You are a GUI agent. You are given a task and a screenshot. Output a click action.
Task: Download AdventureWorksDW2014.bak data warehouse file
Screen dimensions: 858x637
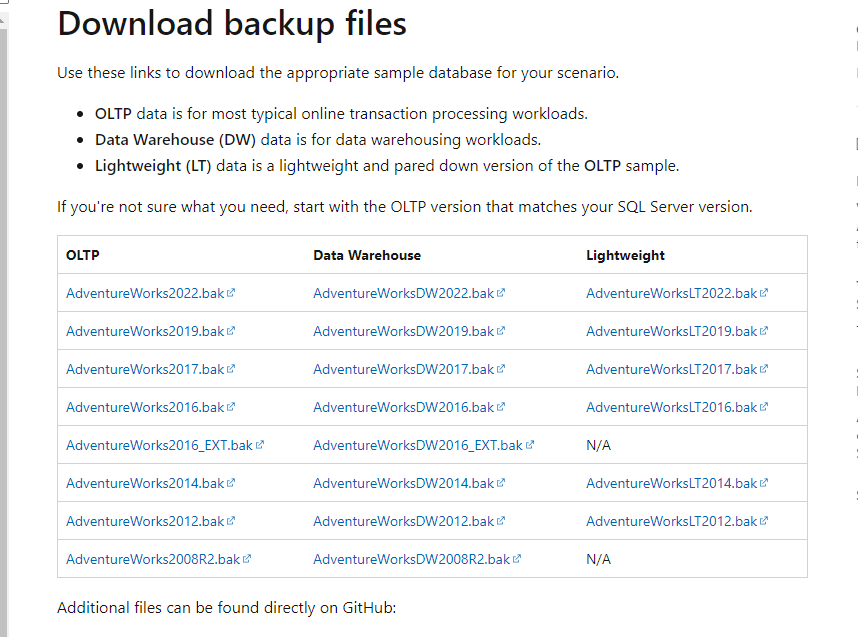(403, 483)
